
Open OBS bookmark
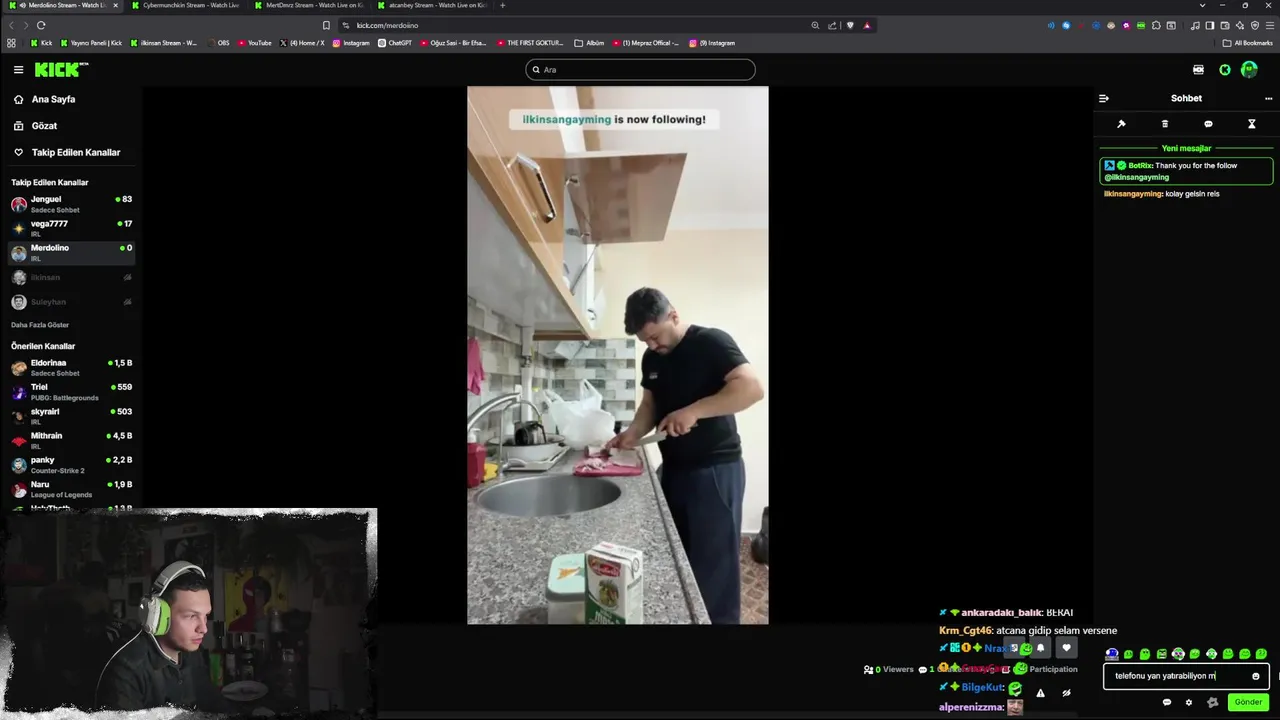(217, 43)
